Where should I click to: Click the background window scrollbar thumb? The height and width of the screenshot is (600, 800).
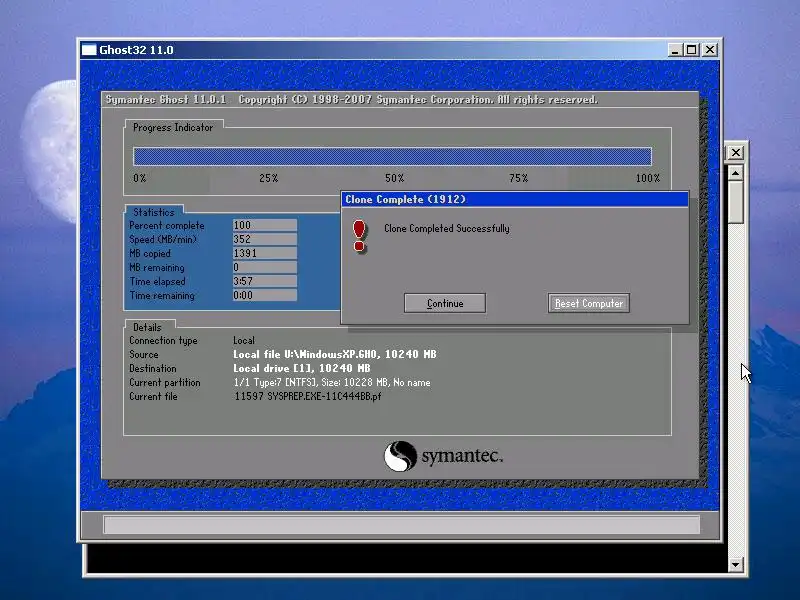735,202
